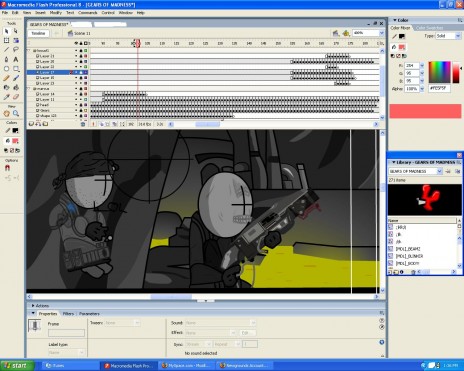Select the Line tool
Viewport: 464px width, 371px height.
(6, 50)
